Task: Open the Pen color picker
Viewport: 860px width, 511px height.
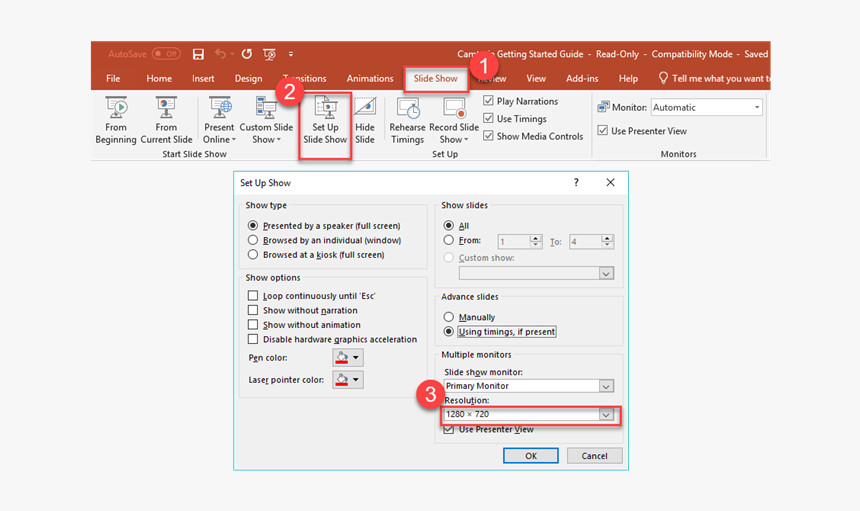Action: pos(348,357)
